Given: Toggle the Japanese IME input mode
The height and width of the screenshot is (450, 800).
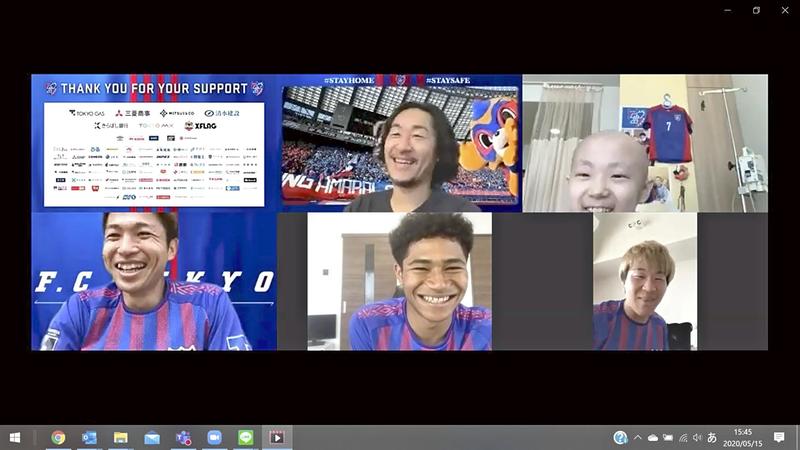Looking at the screenshot, I should (x=712, y=437).
